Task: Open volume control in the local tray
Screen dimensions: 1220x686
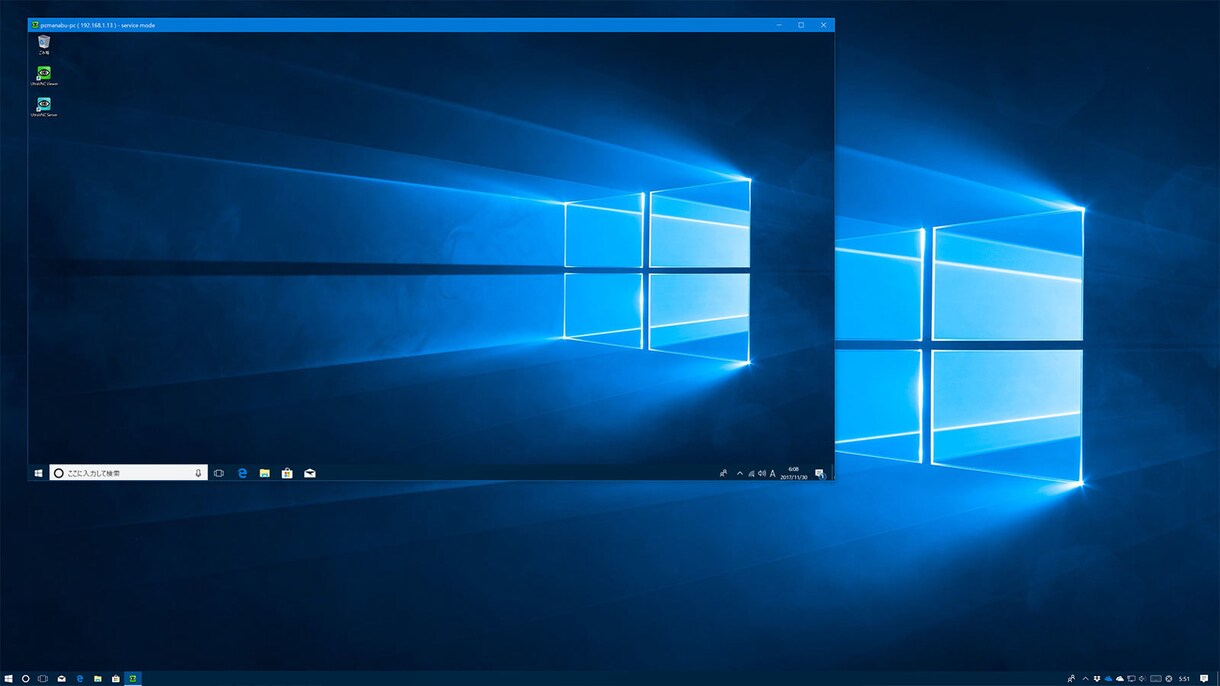Action: [x=1142, y=679]
